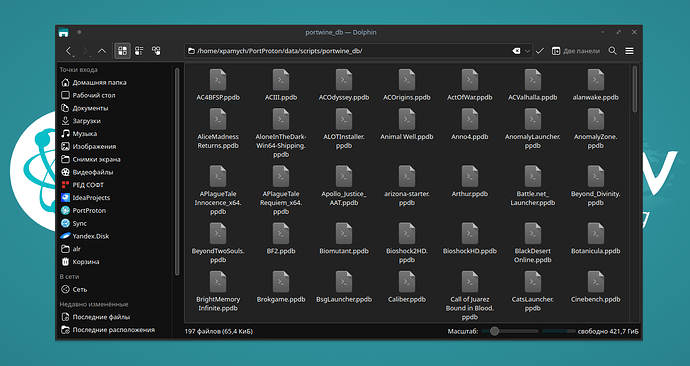Switch to icons view mode
This screenshot has height=366, width=690.
pos(123,51)
